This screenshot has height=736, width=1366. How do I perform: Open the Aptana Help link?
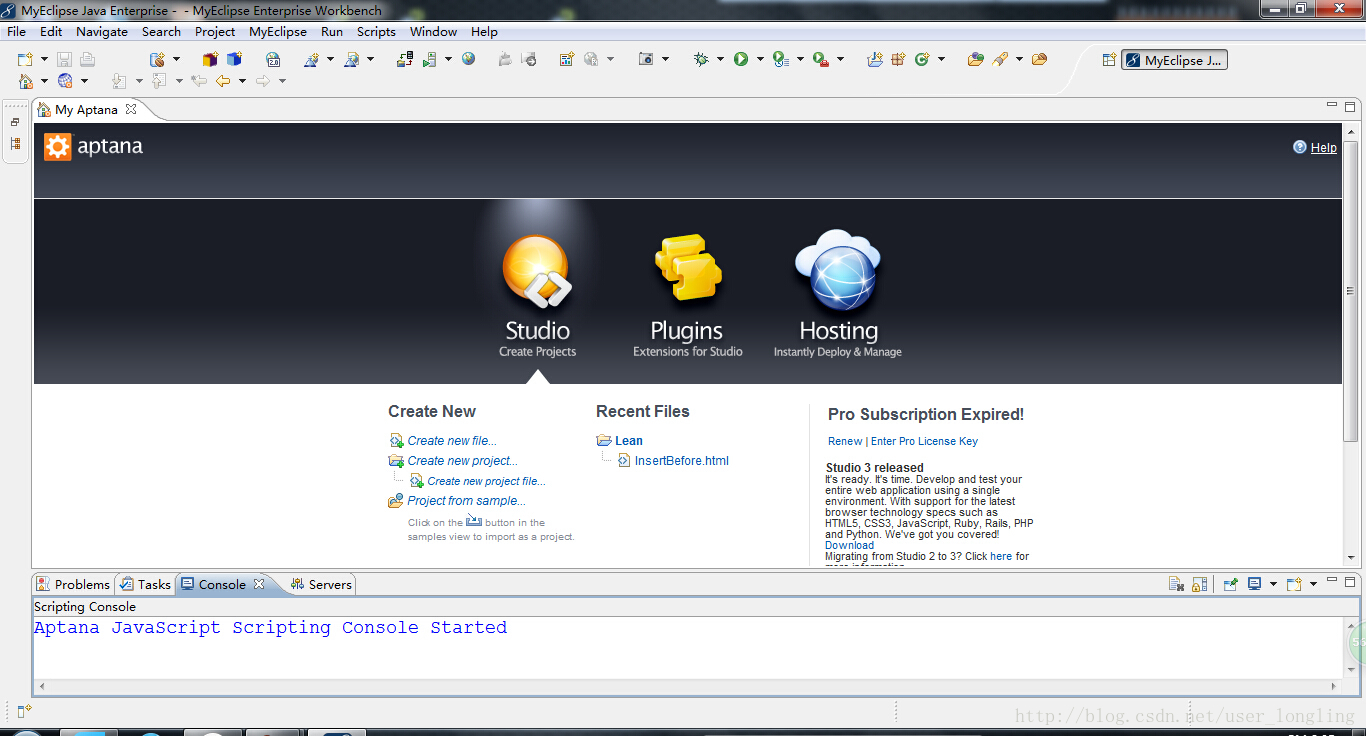tap(1323, 147)
